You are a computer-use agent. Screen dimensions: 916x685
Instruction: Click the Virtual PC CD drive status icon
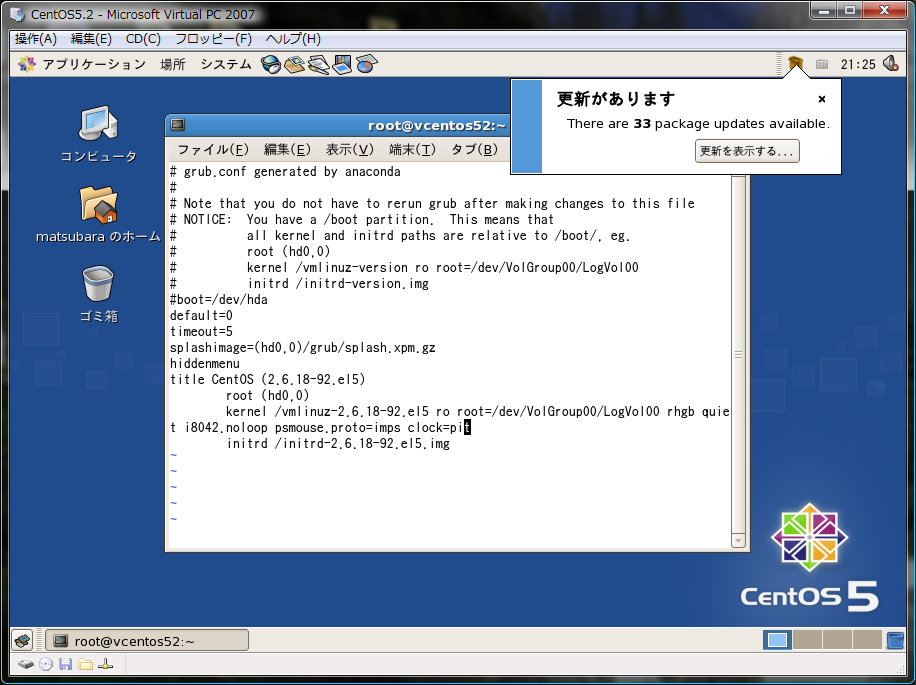point(46,664)
